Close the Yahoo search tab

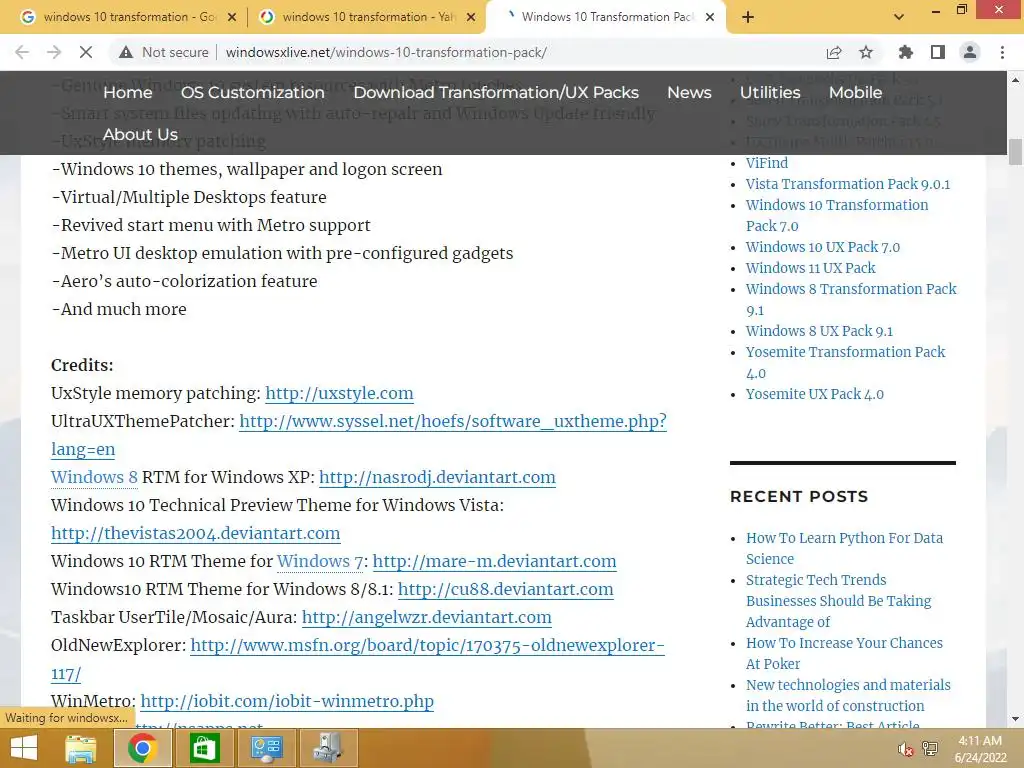click(471, 17)
